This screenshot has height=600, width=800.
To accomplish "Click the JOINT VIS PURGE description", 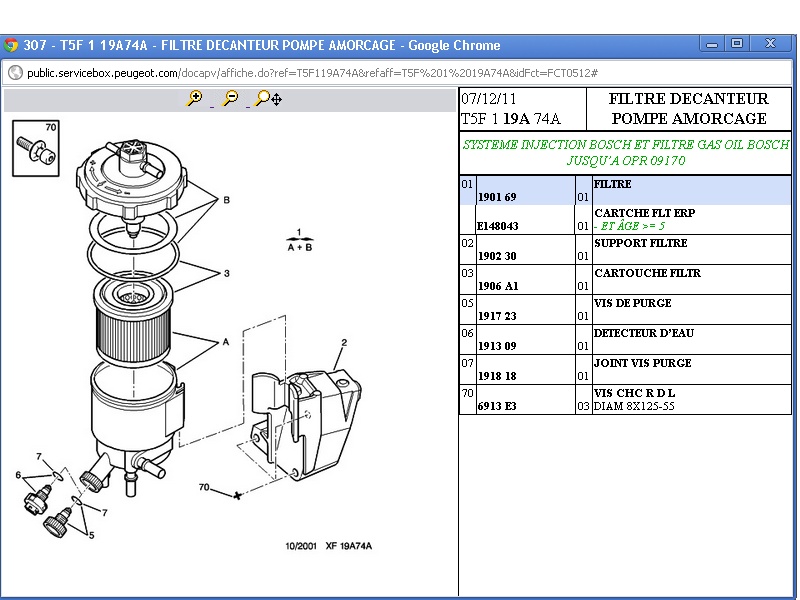I will 643,363.
